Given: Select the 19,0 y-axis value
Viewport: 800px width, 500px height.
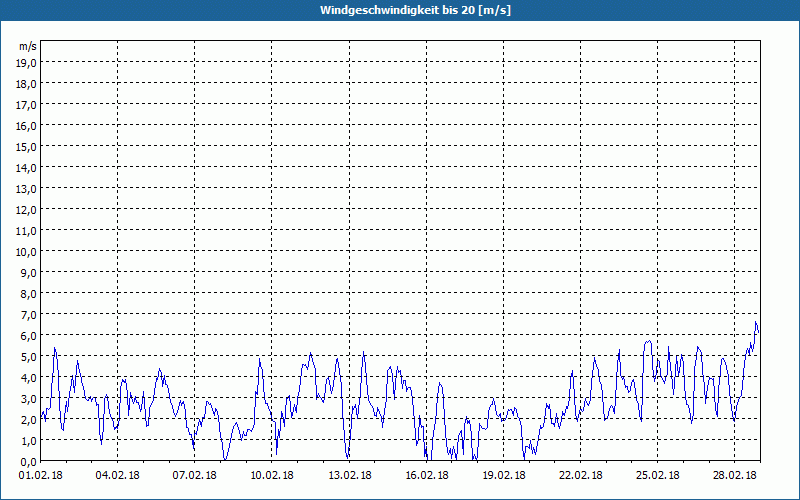Looking at the screenshot, I should [x=26, y=62].
